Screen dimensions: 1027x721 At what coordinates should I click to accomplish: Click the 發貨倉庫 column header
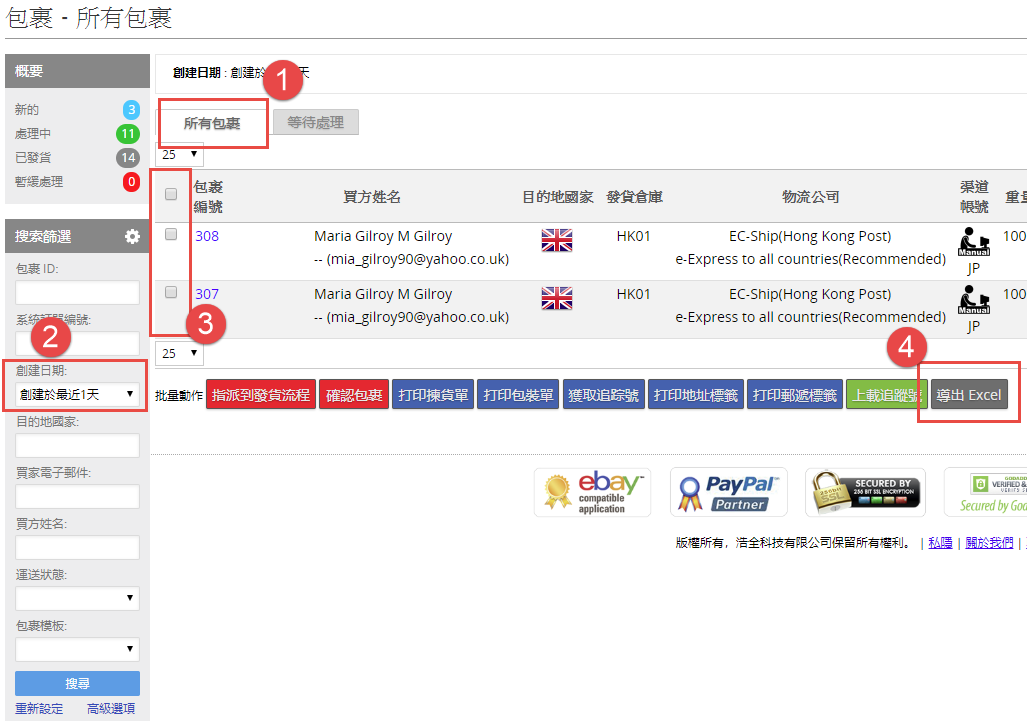(634, 196)
